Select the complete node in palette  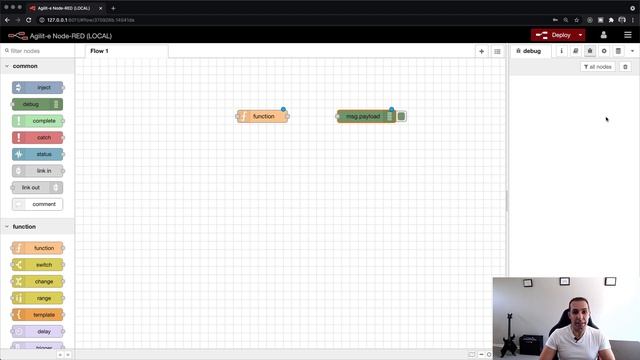38,121
